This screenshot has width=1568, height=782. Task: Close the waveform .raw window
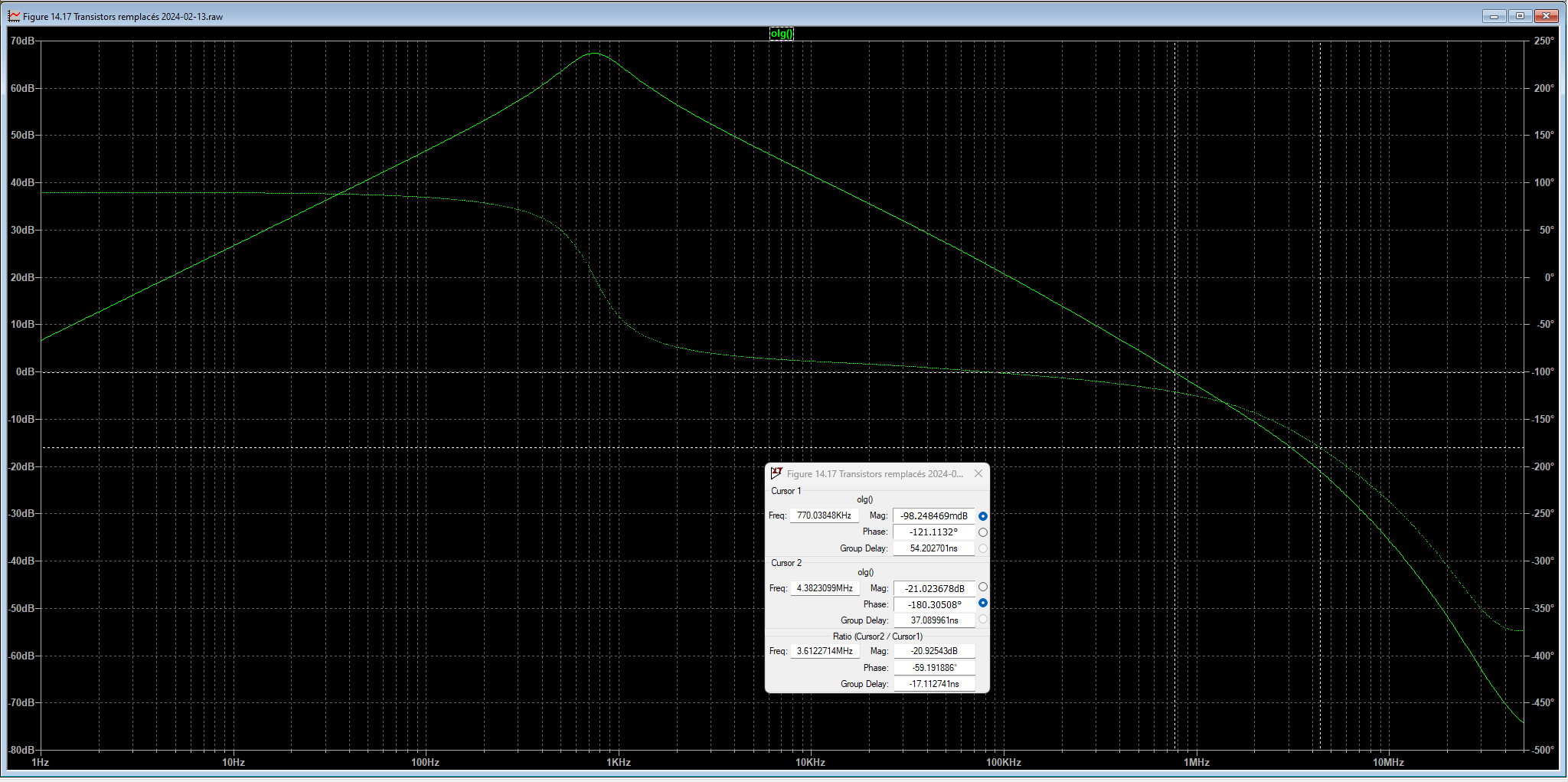click(x=1546, y=16)
